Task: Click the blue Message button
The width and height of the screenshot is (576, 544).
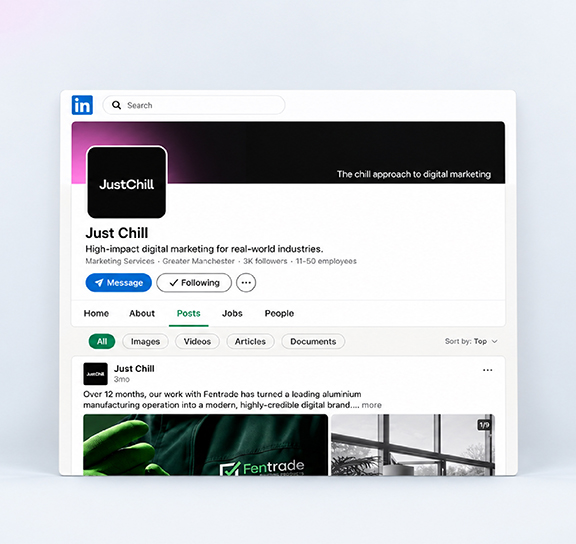Action: (x=119, y=282)
